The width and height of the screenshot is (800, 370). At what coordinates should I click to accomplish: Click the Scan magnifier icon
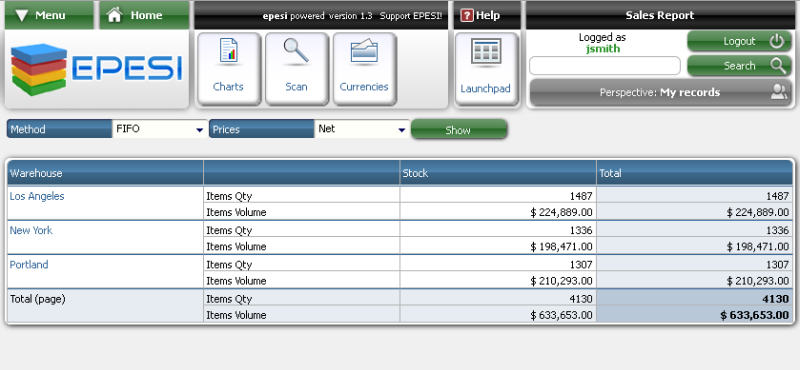pyautogui.click(x=296, y=51)
